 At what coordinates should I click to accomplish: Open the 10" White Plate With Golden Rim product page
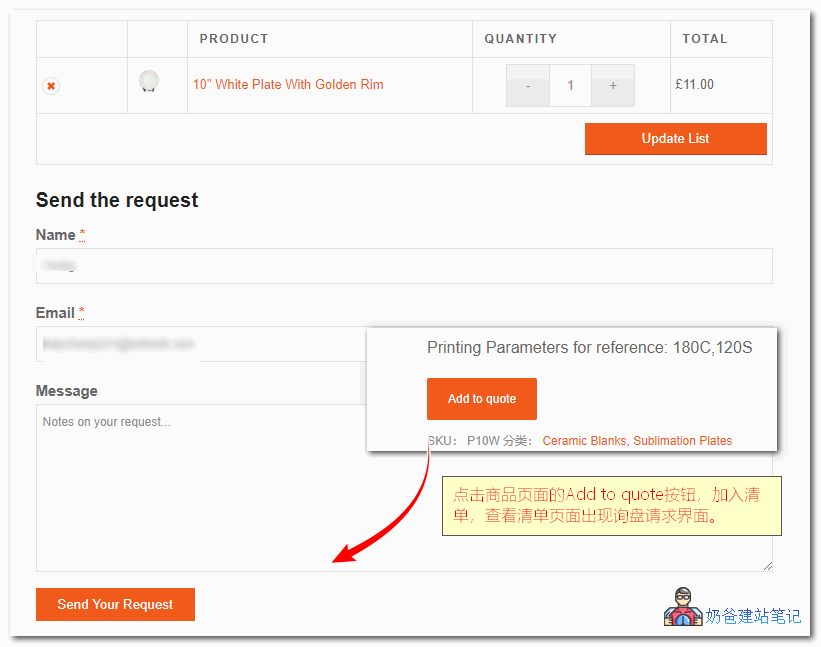[288, 85]
